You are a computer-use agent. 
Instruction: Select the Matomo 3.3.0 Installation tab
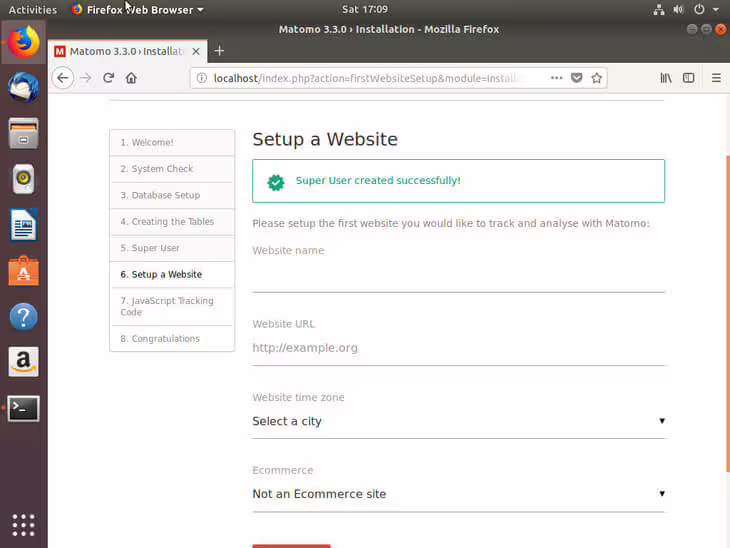[x=128, y=51]
